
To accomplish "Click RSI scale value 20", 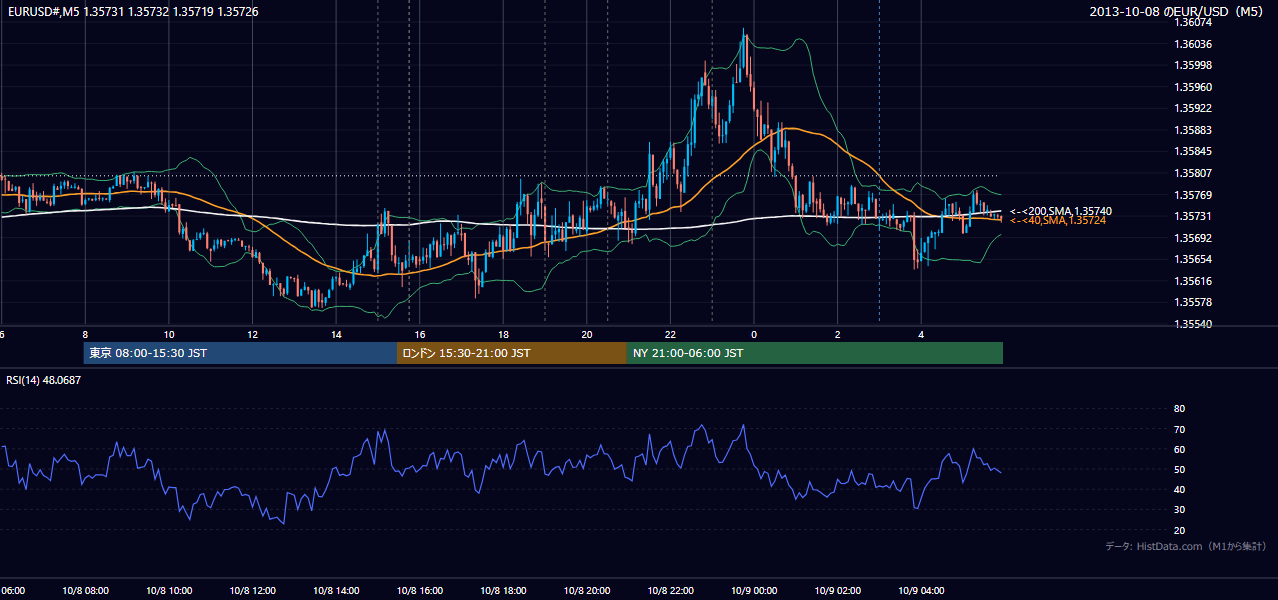I will (x=1179, y=530).
